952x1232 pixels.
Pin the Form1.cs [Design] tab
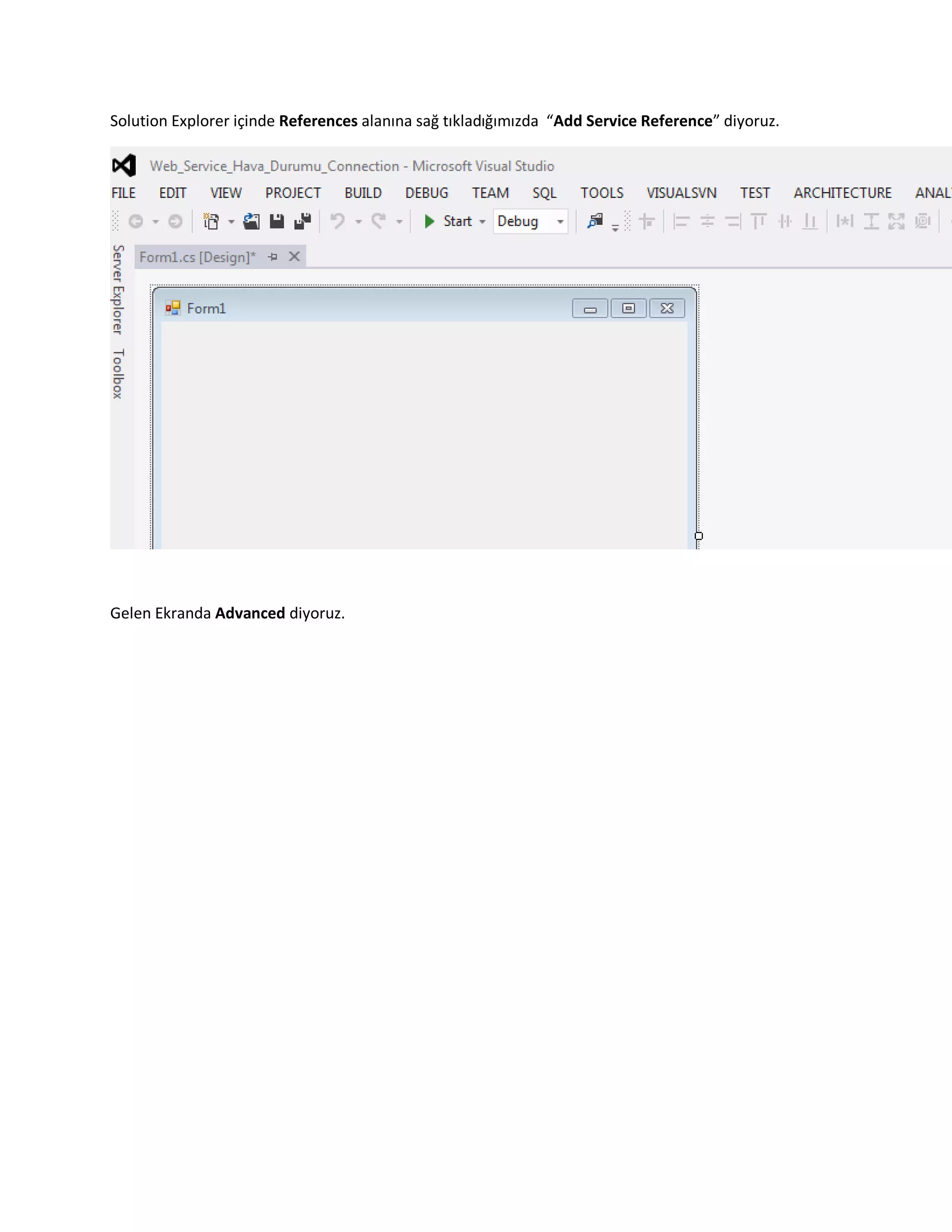(273, 257)
